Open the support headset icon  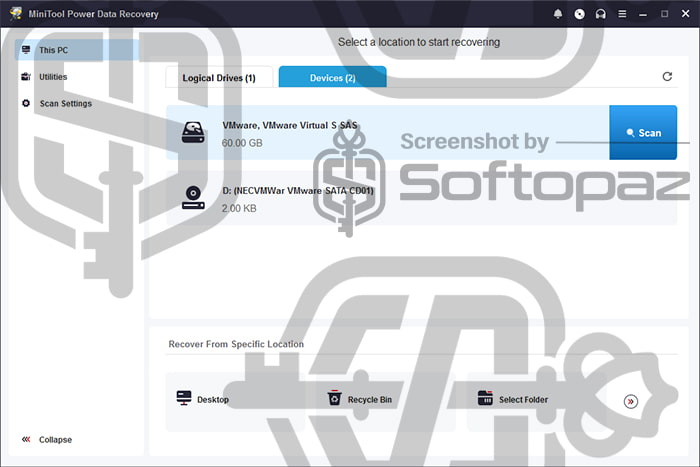pyautogui.click(x=600, y=14)
